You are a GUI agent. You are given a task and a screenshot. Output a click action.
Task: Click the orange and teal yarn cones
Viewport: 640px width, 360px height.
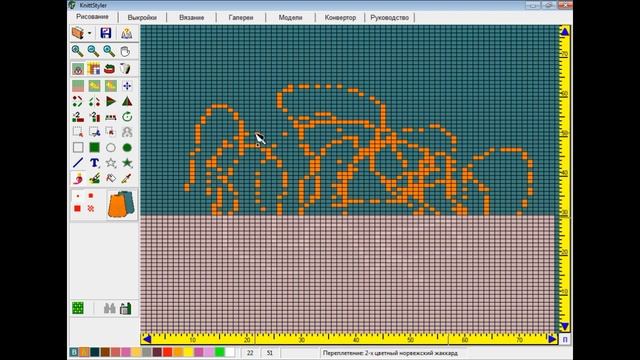click(x=121, y=204)
